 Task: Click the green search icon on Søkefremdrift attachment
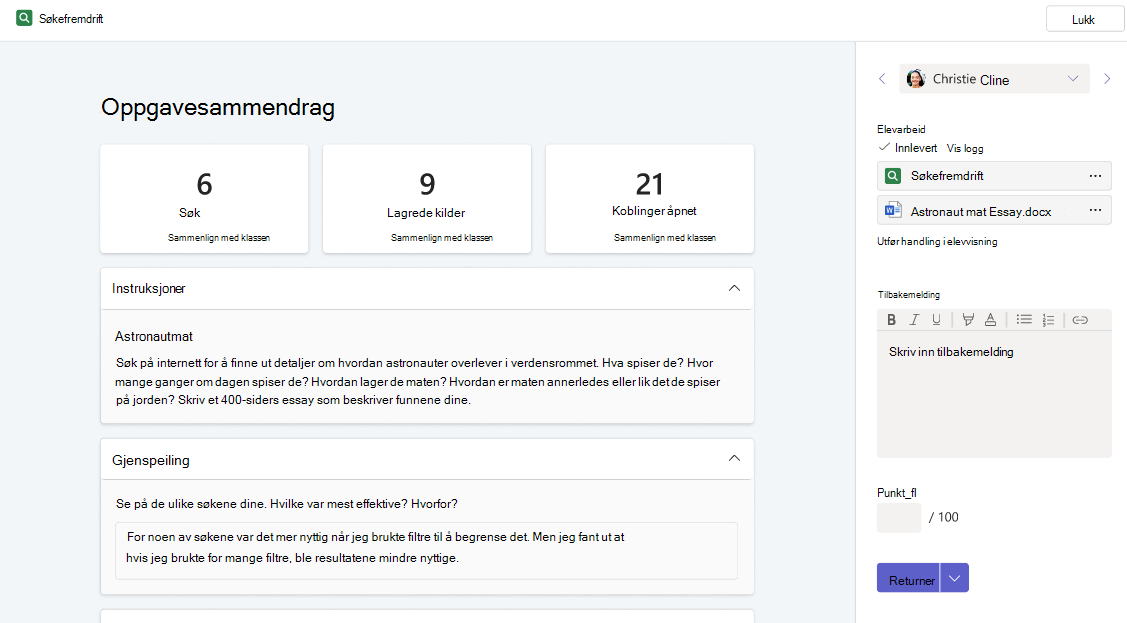click(893, 175)
